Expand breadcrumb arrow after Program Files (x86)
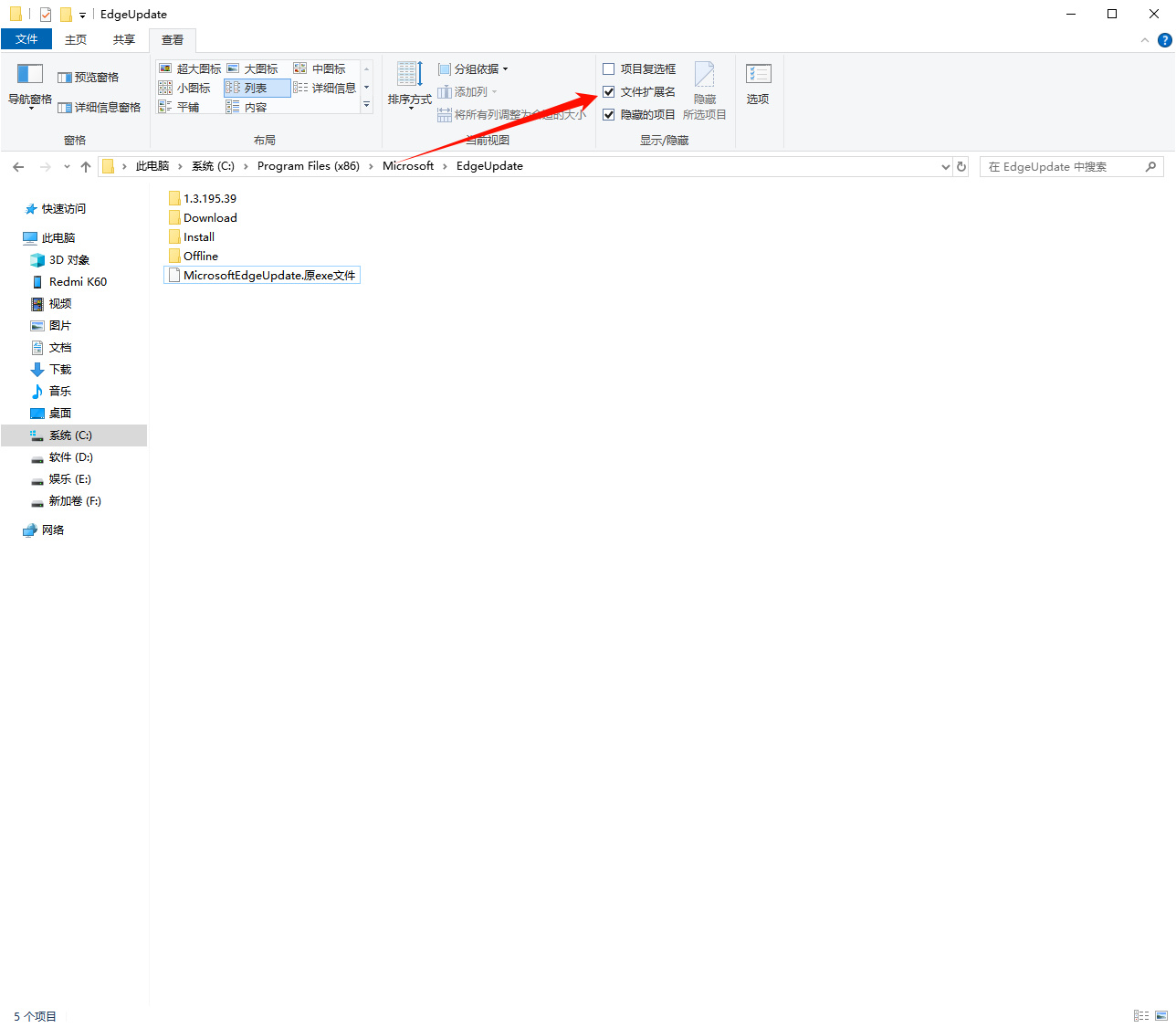Image resolution: width=1176 pixels, height=1028 pixels. (x=371, y=166)
